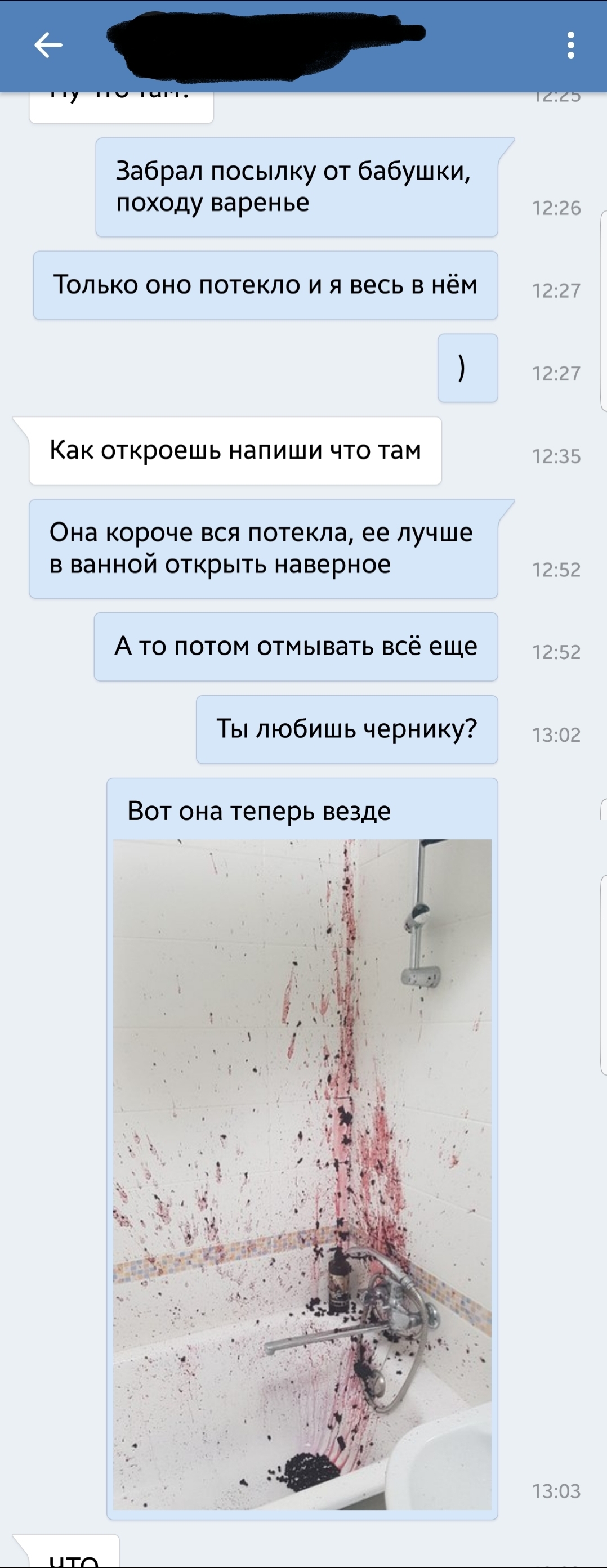
Task: Tap the 12:26 timestamp
Action: (x=556, y=208)
